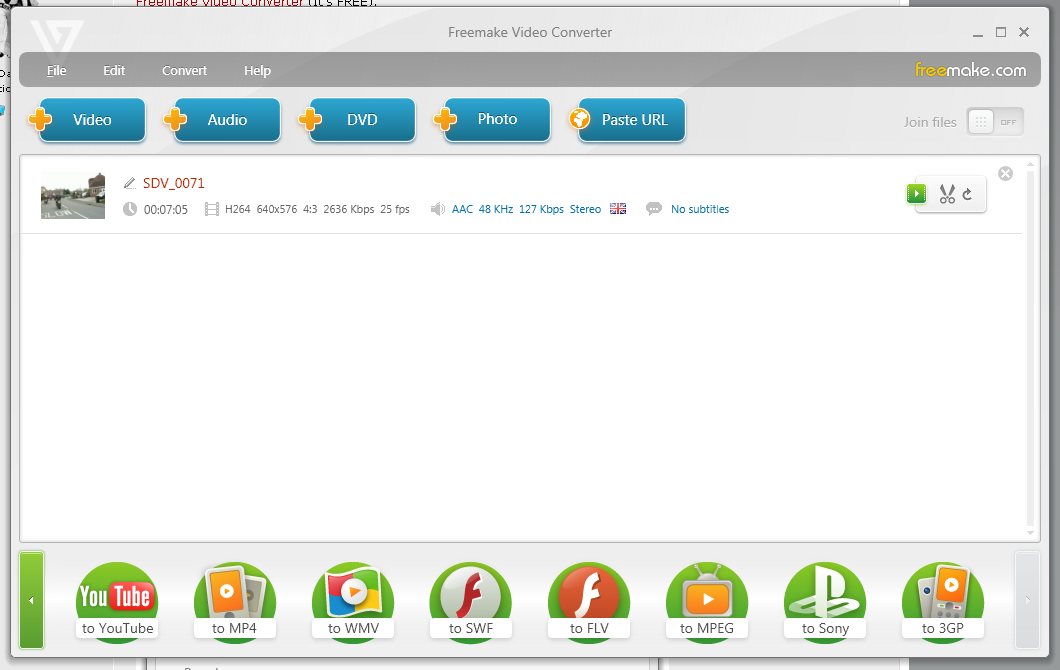Click the pencil rename icon beside SDV_0071
Image resolution: width=1060 pixels, height=670 pixels.
[x=130, y=183]
